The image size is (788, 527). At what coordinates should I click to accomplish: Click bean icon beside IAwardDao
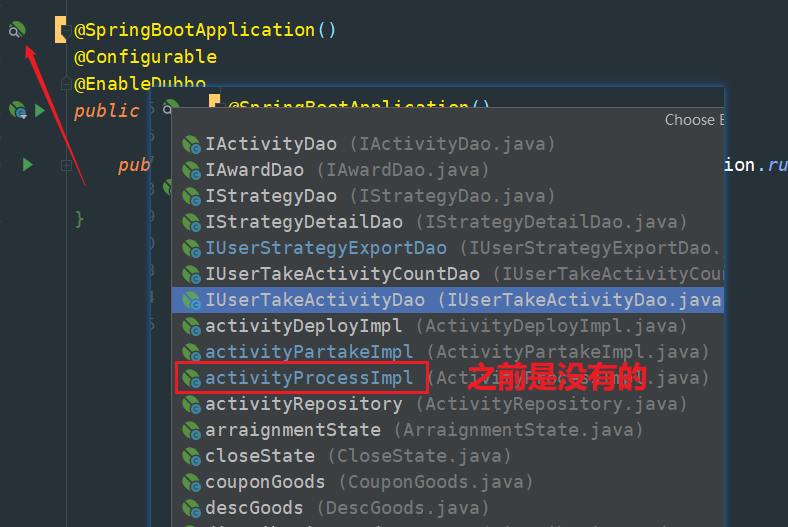[191, 170]
